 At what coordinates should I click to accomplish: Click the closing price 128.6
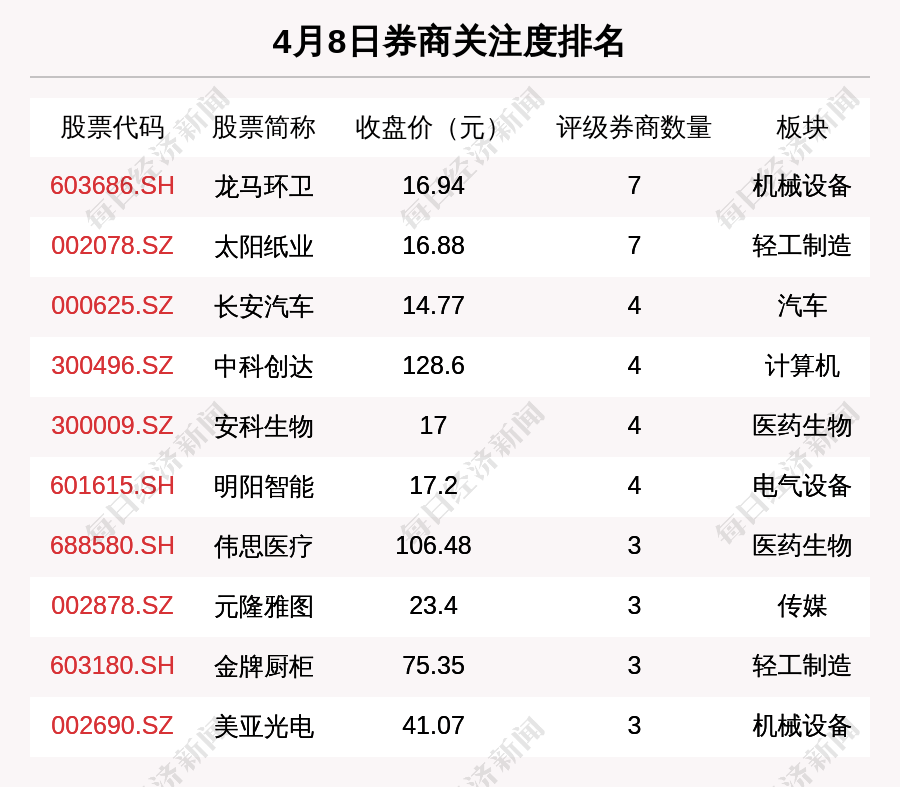tap(433, 366)
